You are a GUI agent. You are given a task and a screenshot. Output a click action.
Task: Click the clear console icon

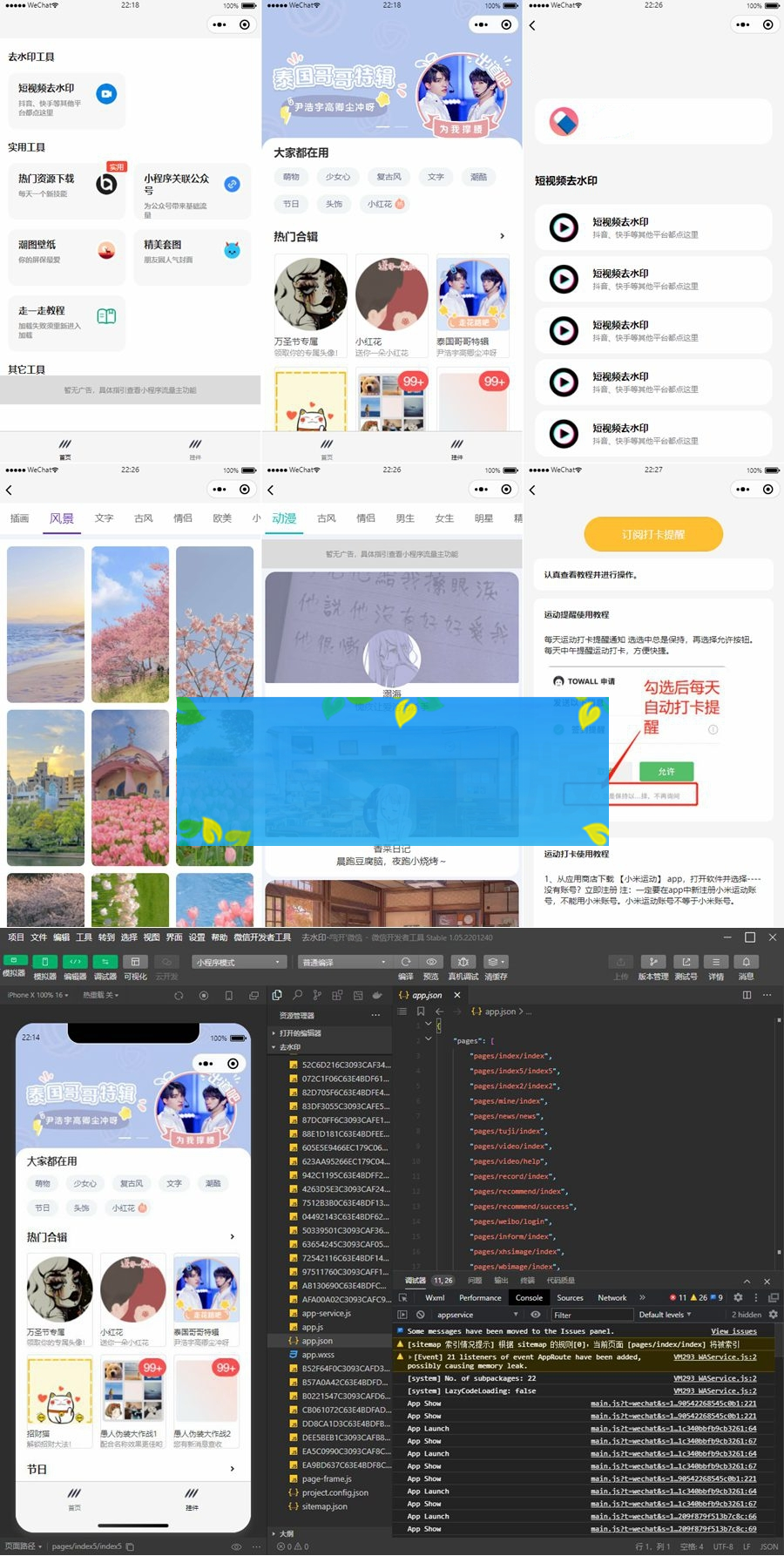[x=420, y=1315]
